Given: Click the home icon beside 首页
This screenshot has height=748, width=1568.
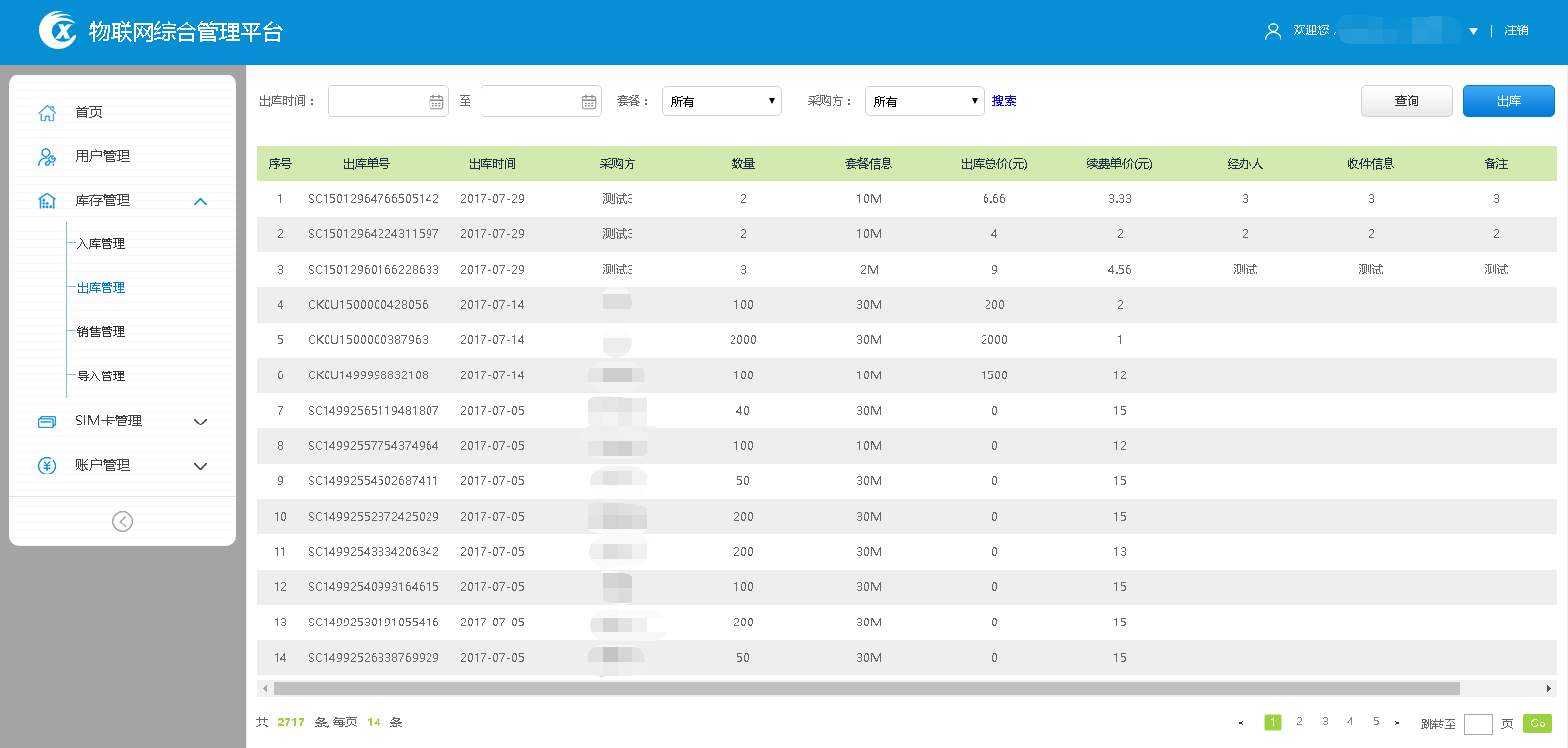Looking at the screenshot, I should 47,113.
